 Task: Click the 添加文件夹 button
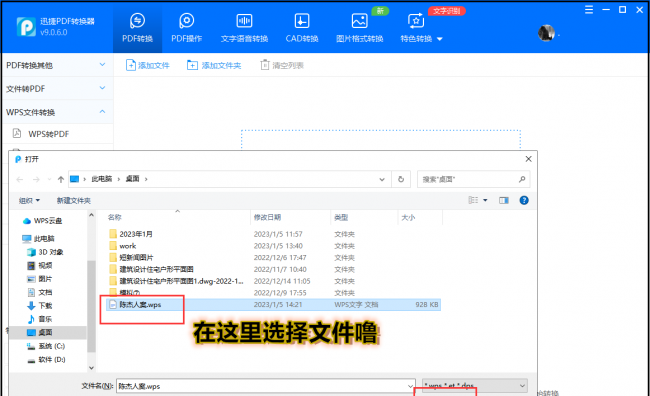click(214, 65)
